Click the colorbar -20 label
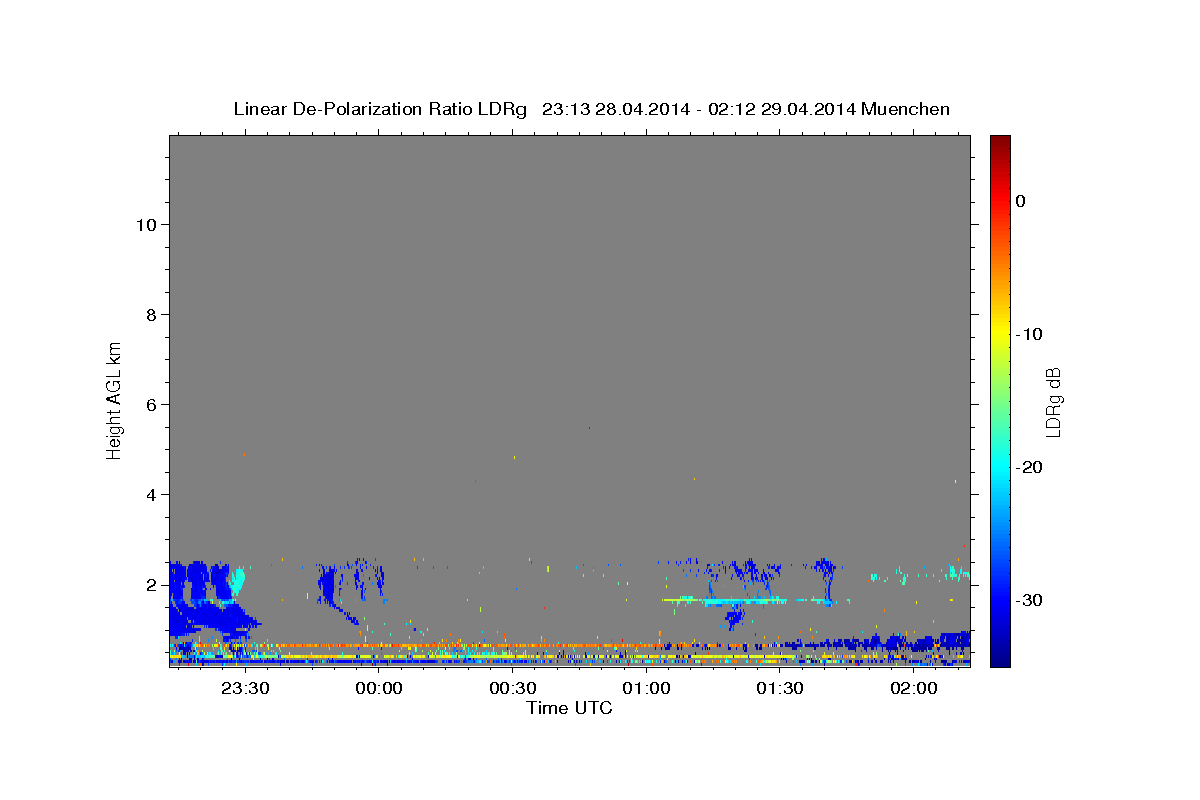1200x800 pixels. click(1030, 467)
